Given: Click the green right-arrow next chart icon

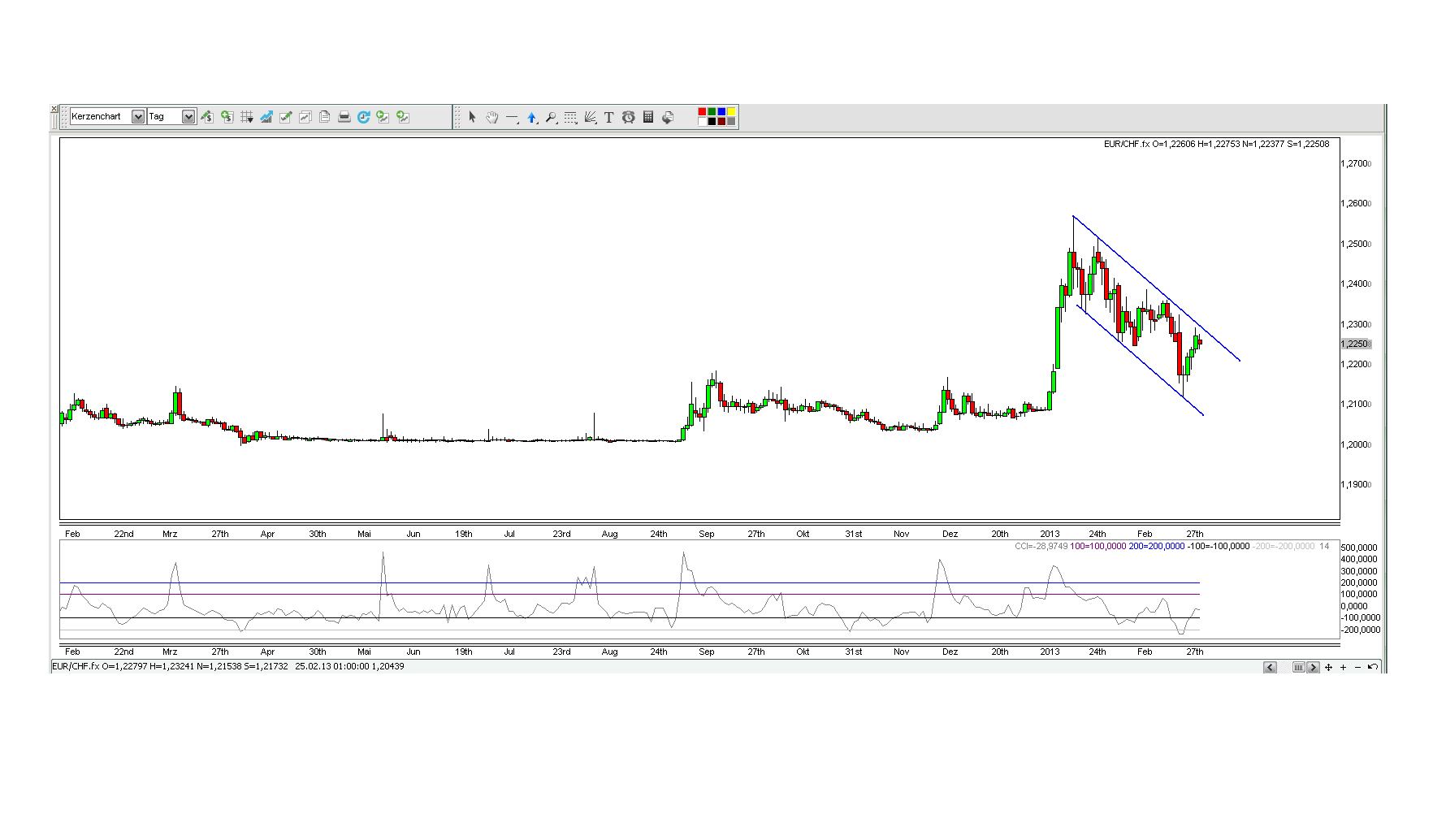Looking at the screenshot, I should pyautogui.click(x=402, y=117).
